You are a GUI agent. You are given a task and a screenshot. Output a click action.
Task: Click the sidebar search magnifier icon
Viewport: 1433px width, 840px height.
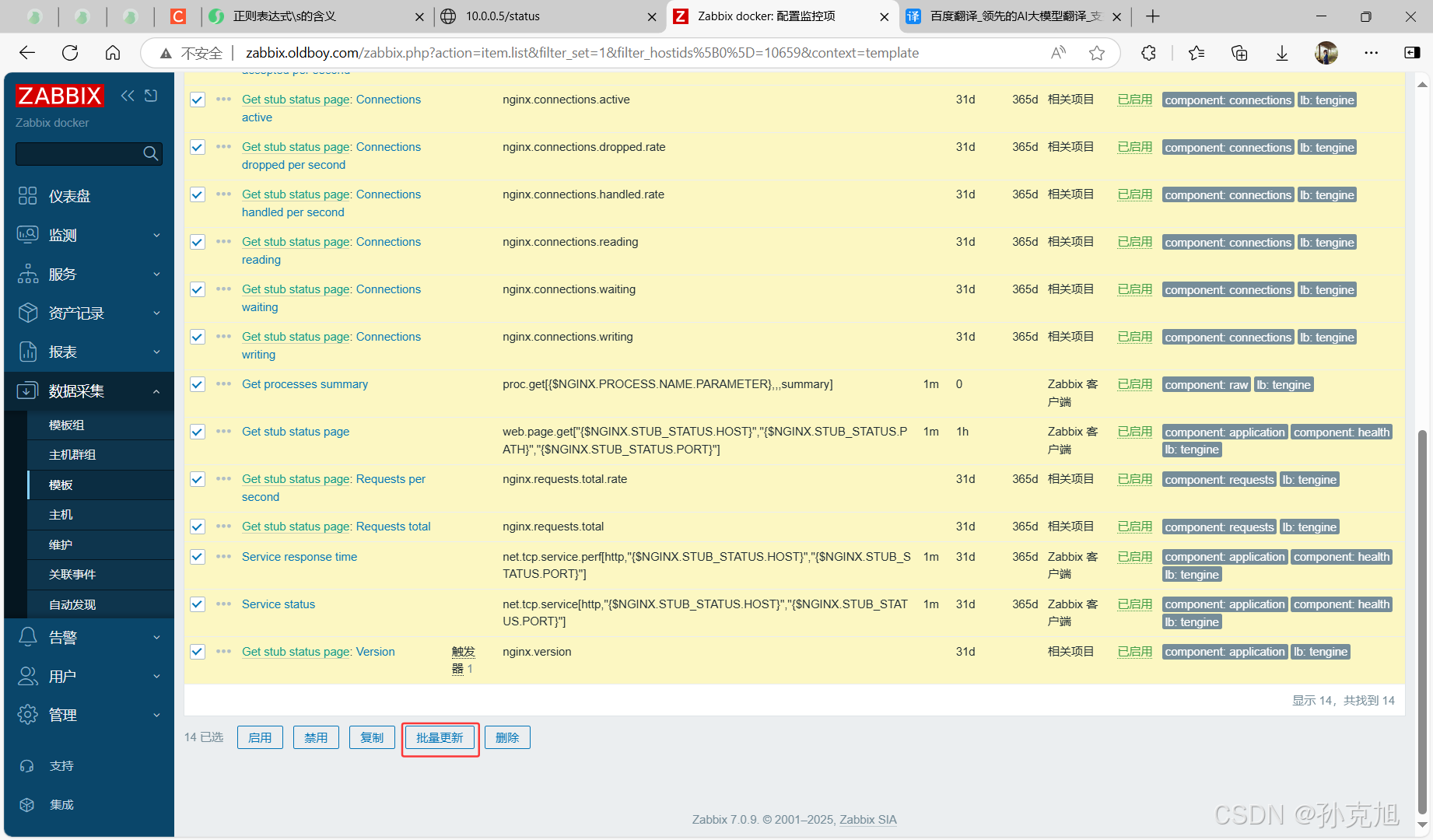(x=151, y=153)
